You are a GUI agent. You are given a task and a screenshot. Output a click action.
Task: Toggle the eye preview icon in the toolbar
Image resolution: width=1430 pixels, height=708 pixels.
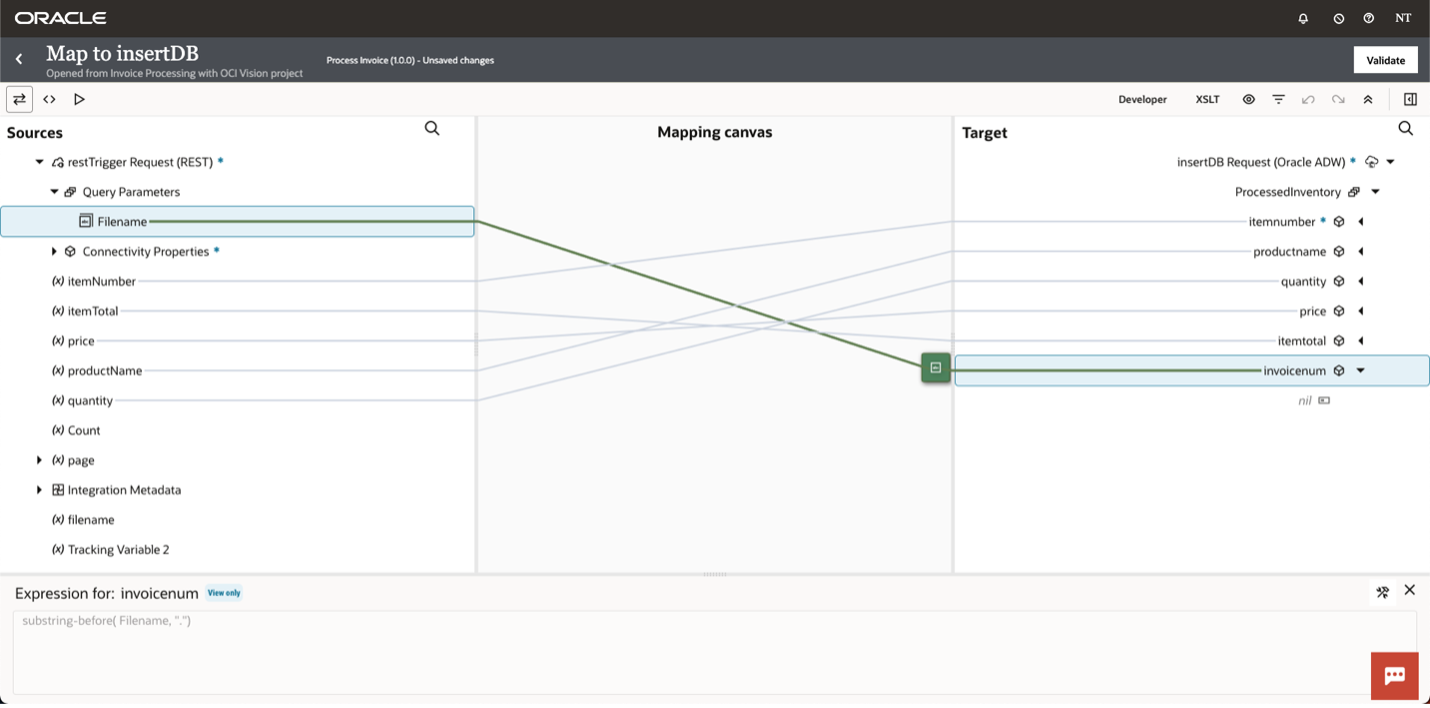pos(1248,99)
